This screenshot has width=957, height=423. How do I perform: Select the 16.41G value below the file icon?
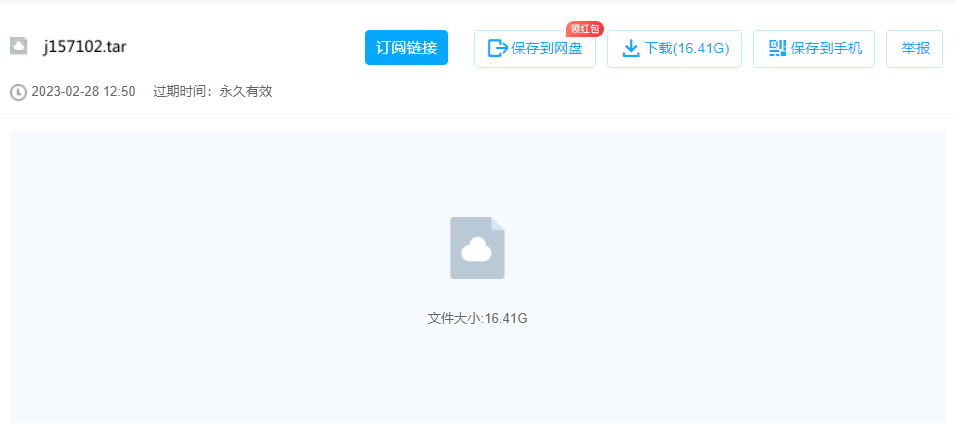[506, 319]
